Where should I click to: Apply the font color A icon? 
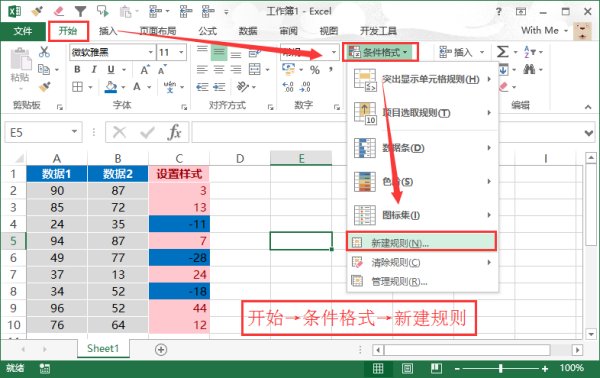point(137,87)
